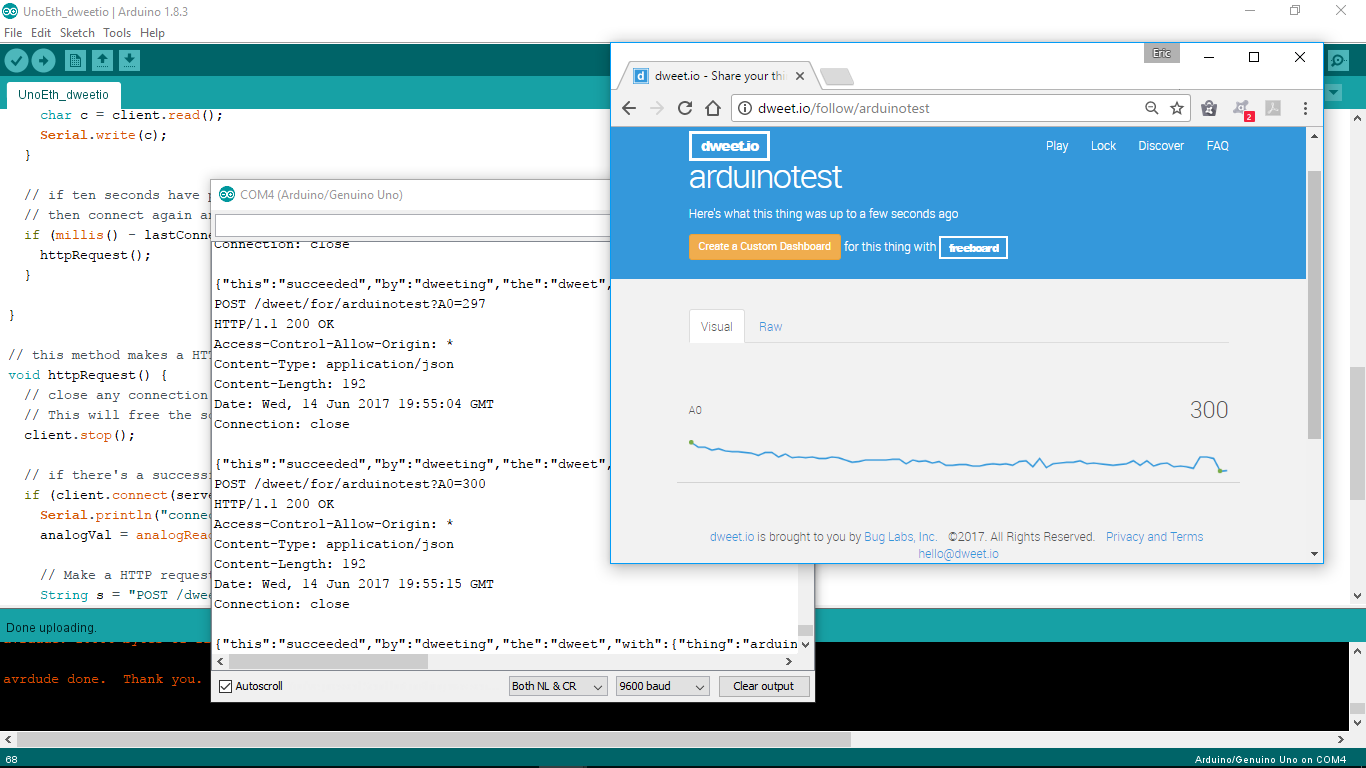Click the Serial Monitor horizontal scrollbar
The image size is (1366, 768).
click(x=327, y=662)
